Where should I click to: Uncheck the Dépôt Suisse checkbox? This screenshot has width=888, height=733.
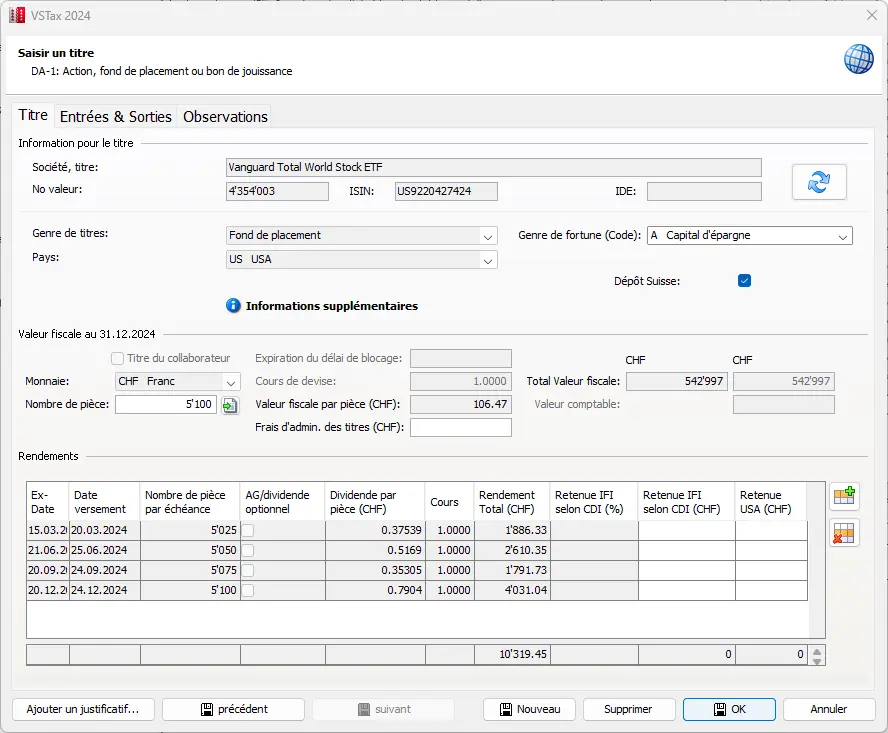coord(744,281)
